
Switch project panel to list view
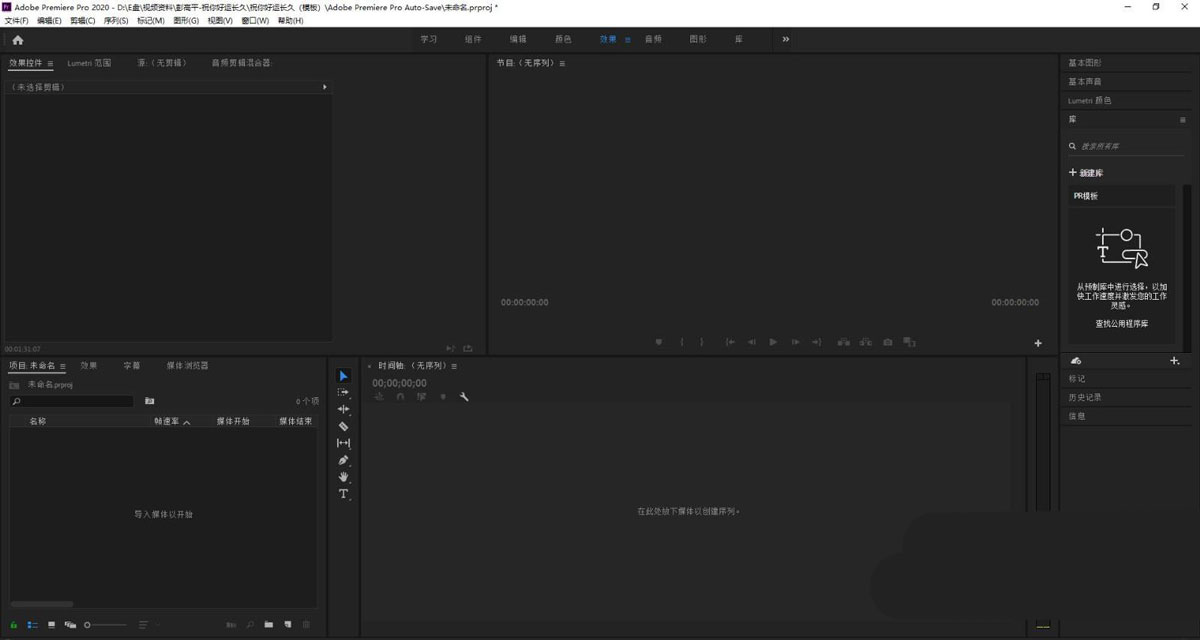(32, 625)
